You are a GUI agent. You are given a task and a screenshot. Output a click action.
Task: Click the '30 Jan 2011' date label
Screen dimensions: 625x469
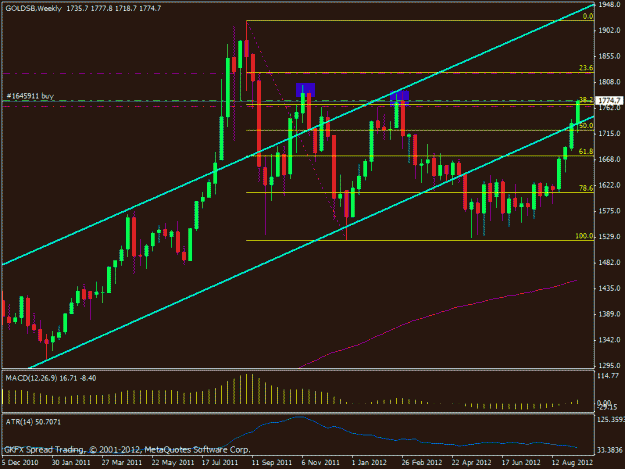71,463
